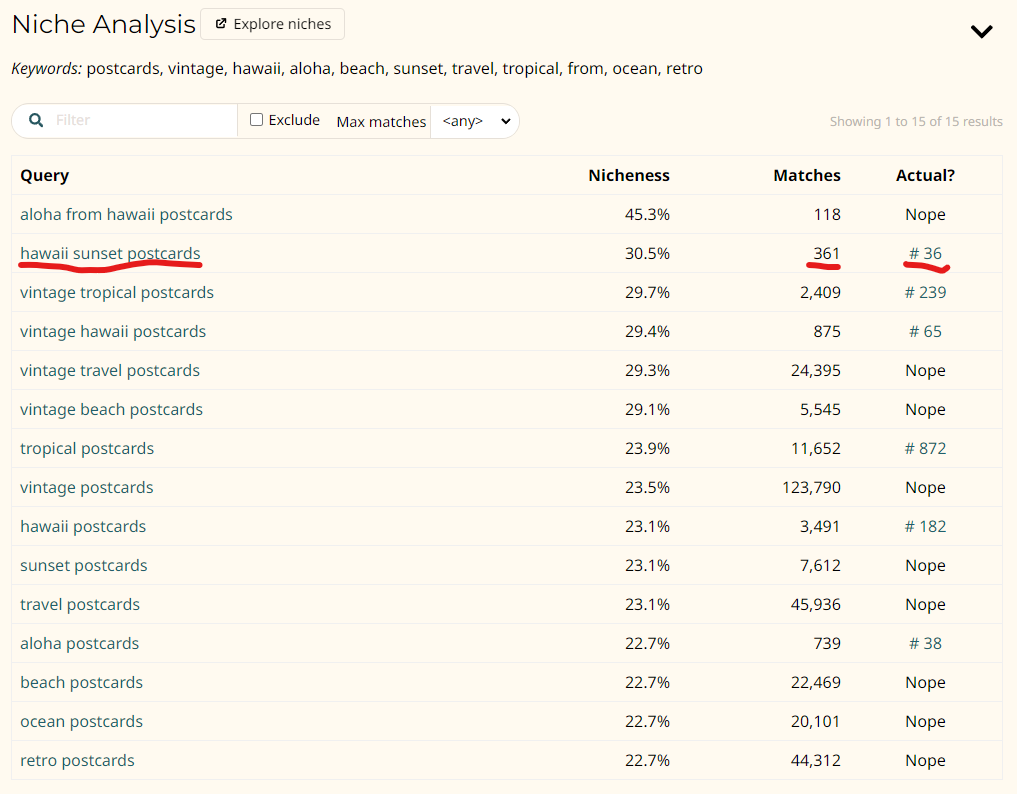Open the bare 'travel postcards' query link
Screen dimensions: 1017x794
click(80, 605)
